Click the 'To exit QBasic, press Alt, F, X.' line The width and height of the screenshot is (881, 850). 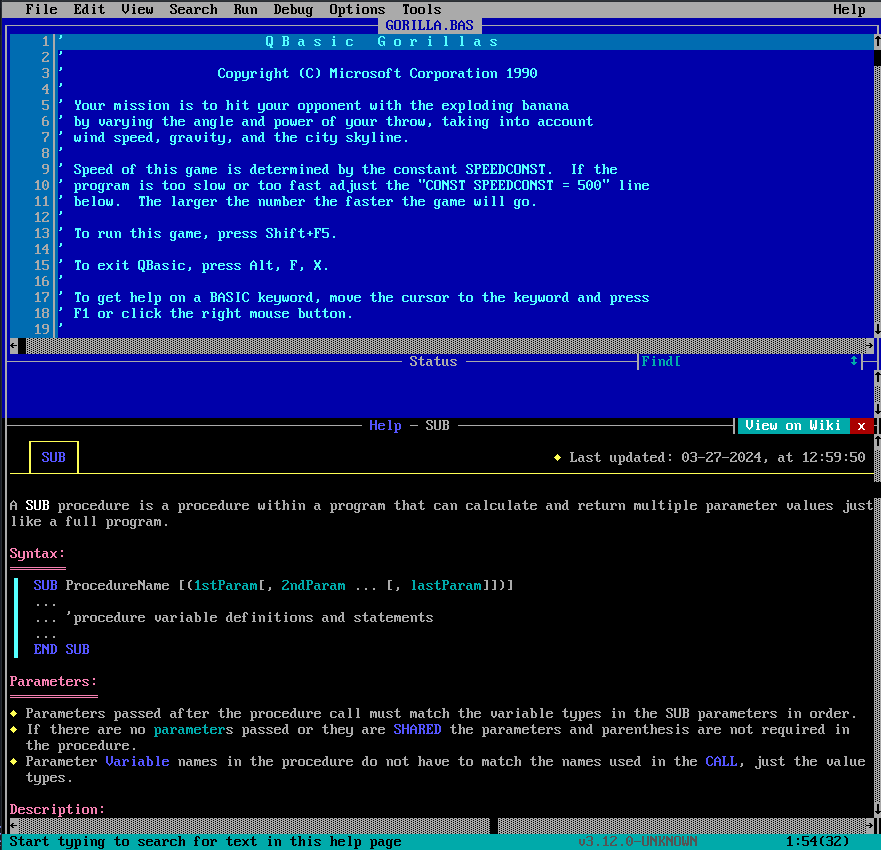(201, 266)
